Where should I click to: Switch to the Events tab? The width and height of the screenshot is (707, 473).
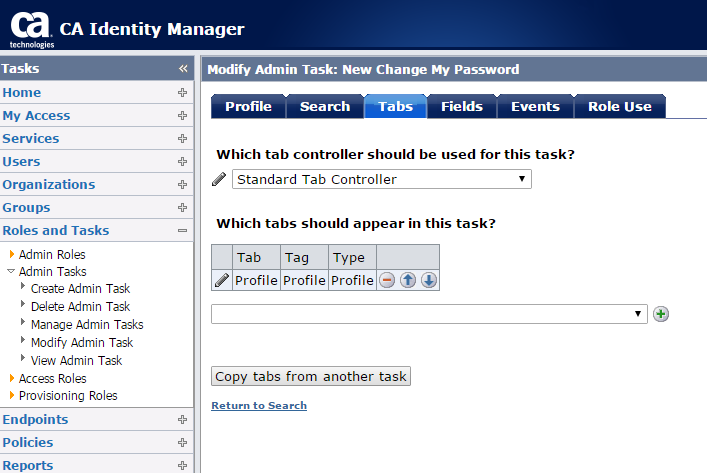(535, 107)
